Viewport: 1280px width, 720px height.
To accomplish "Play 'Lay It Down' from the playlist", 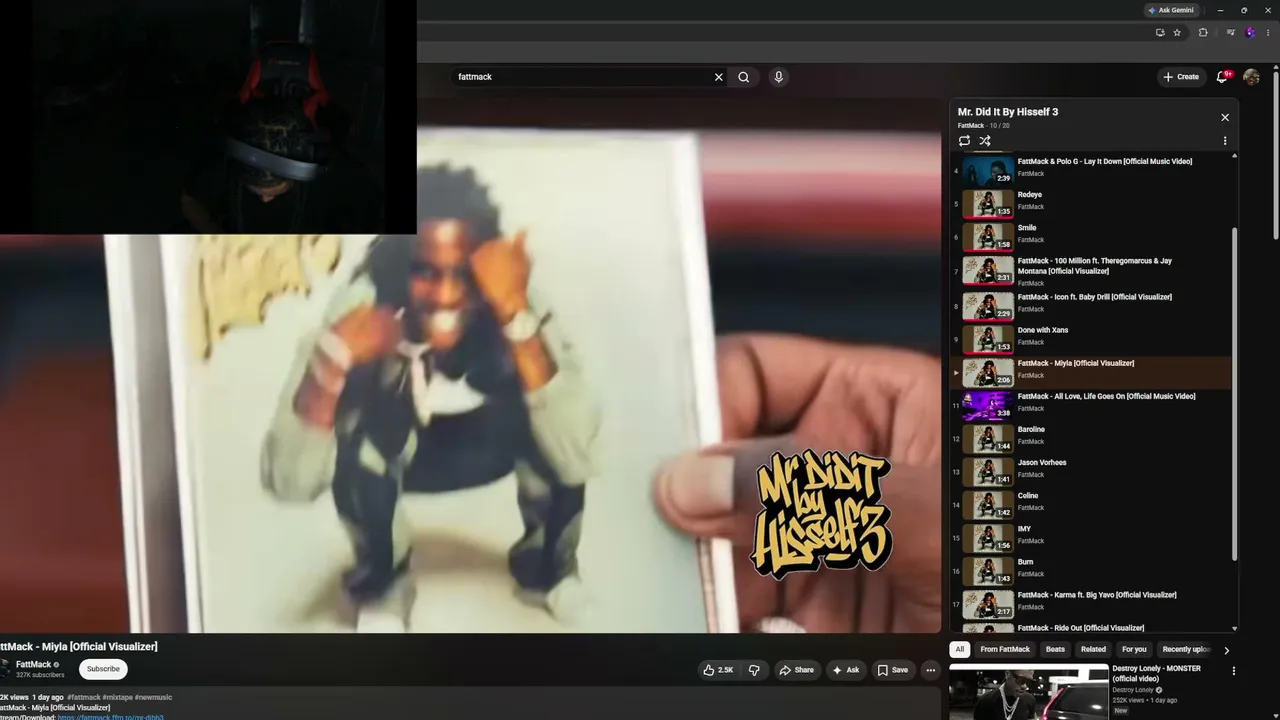I will point(1092,171).
